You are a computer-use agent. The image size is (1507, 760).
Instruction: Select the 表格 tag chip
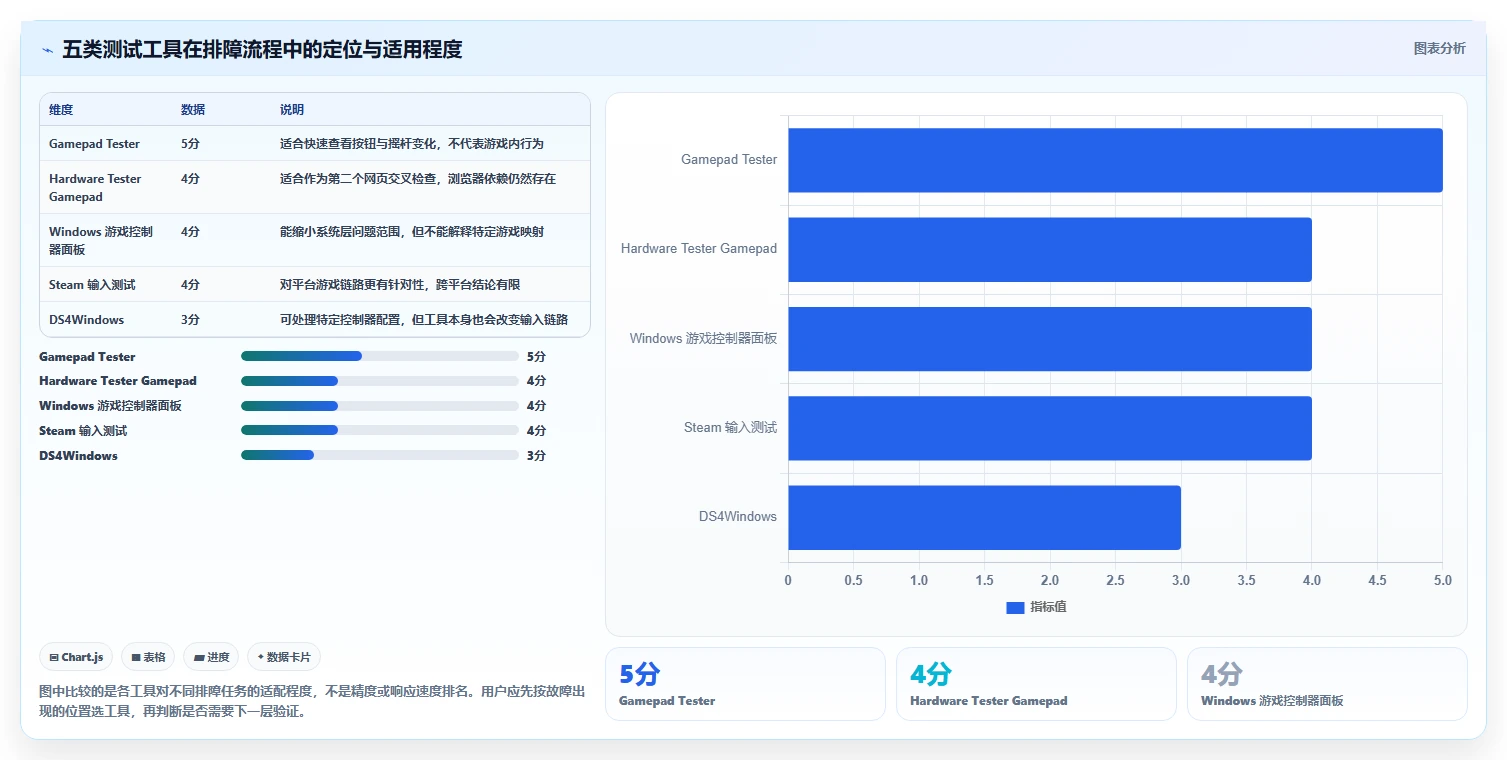point(148,657)
